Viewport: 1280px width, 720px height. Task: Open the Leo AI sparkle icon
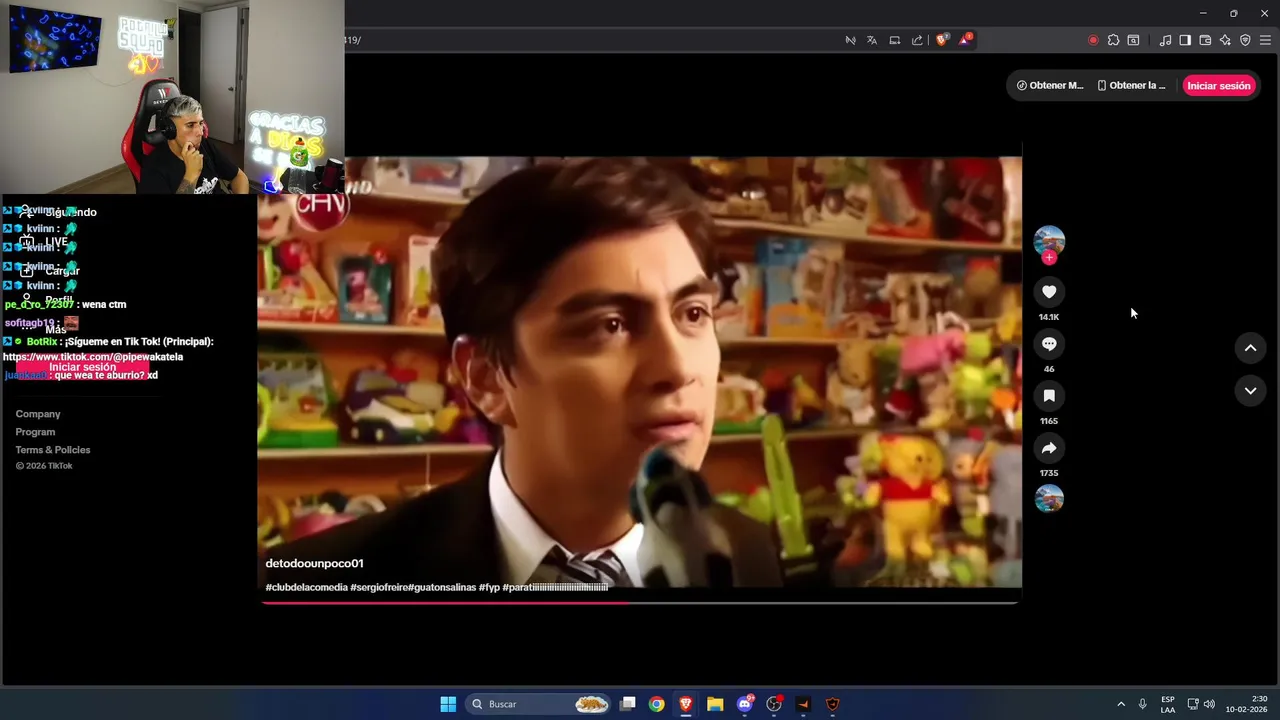point(1225,40)
